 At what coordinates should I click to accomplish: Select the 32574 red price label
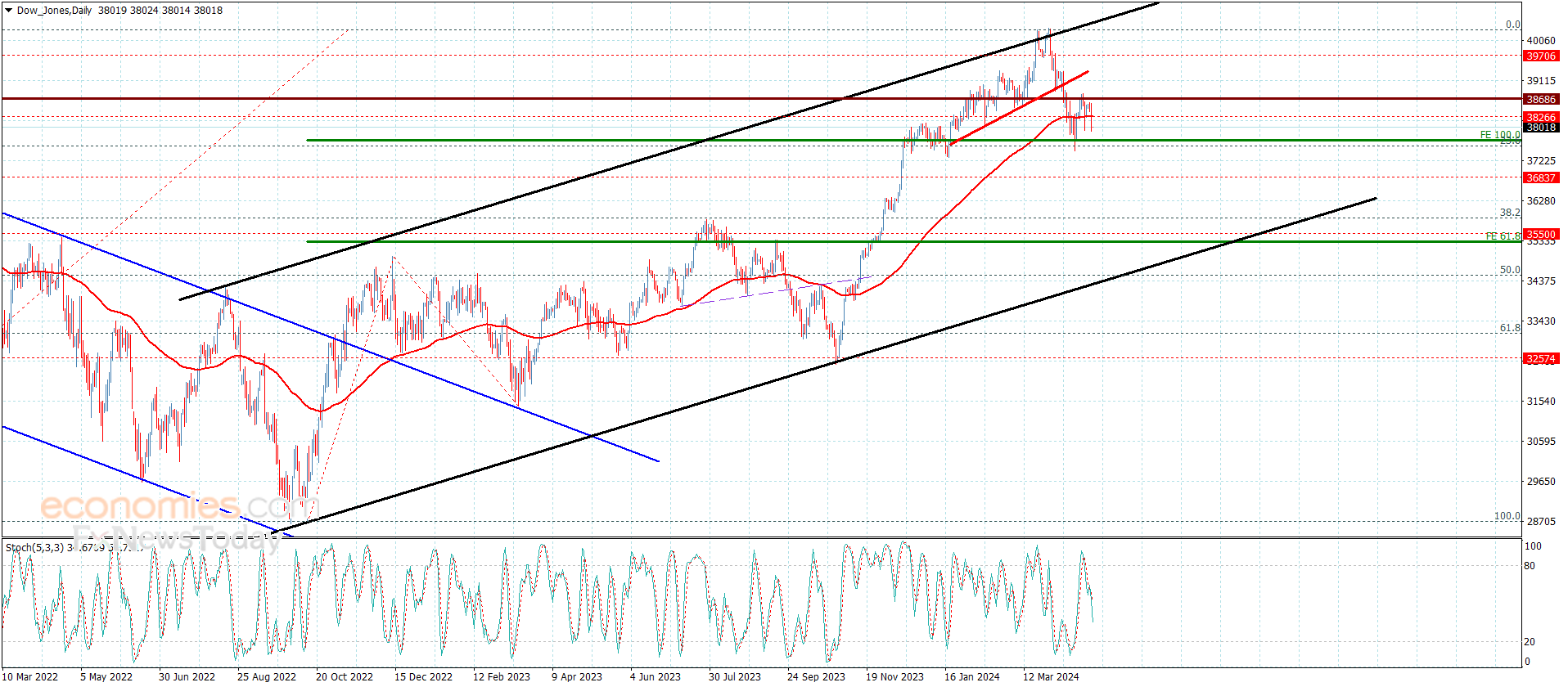point(1541,359)
